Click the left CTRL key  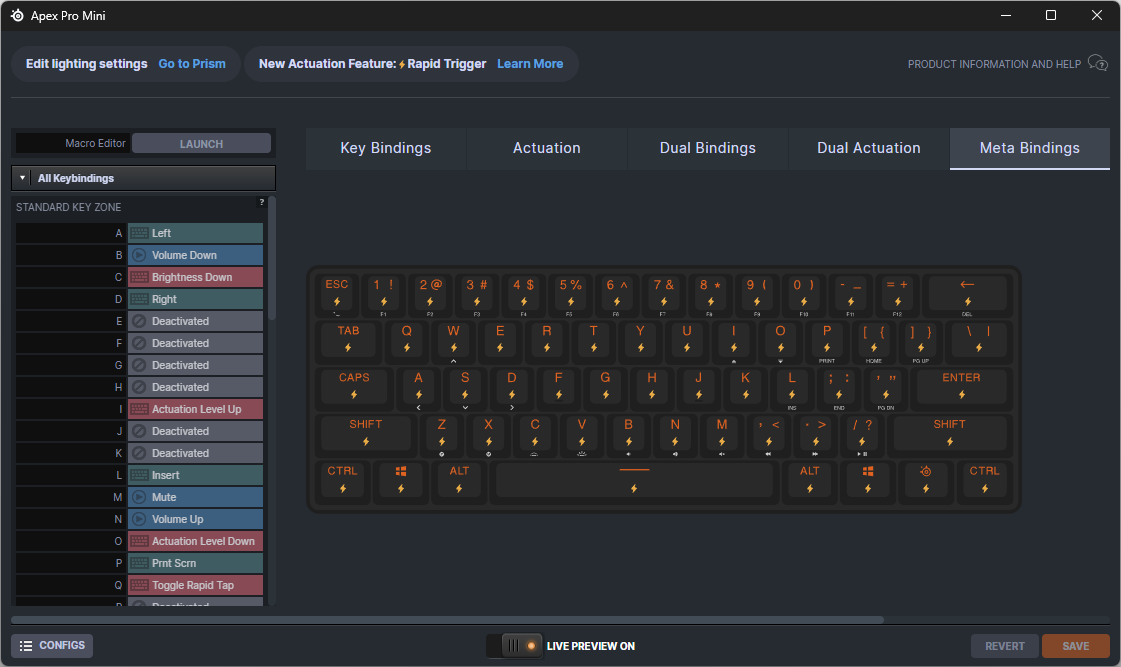pyautogui.click(x=342, y=479)
